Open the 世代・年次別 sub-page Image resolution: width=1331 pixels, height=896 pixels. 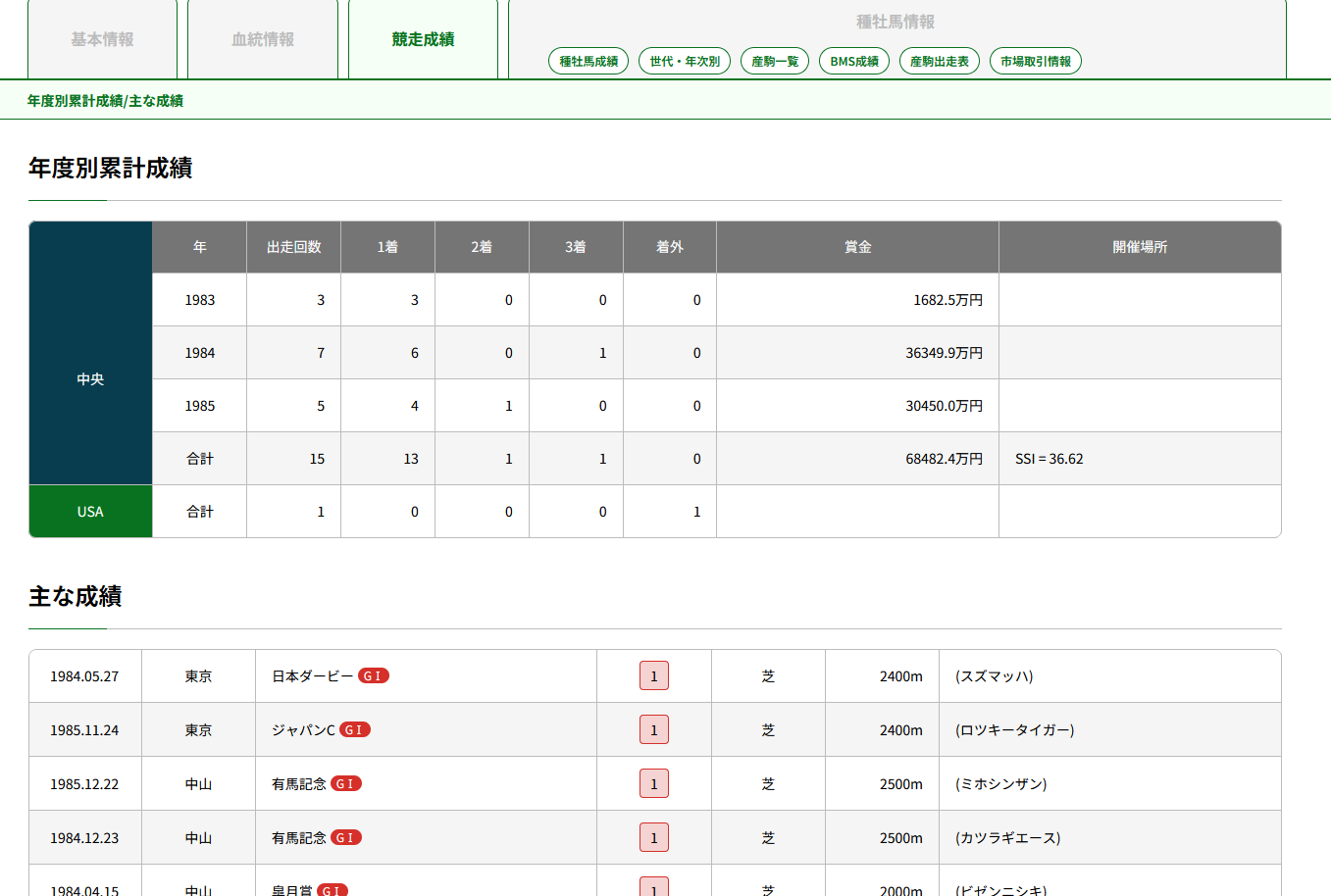click(x=685, y=61)
